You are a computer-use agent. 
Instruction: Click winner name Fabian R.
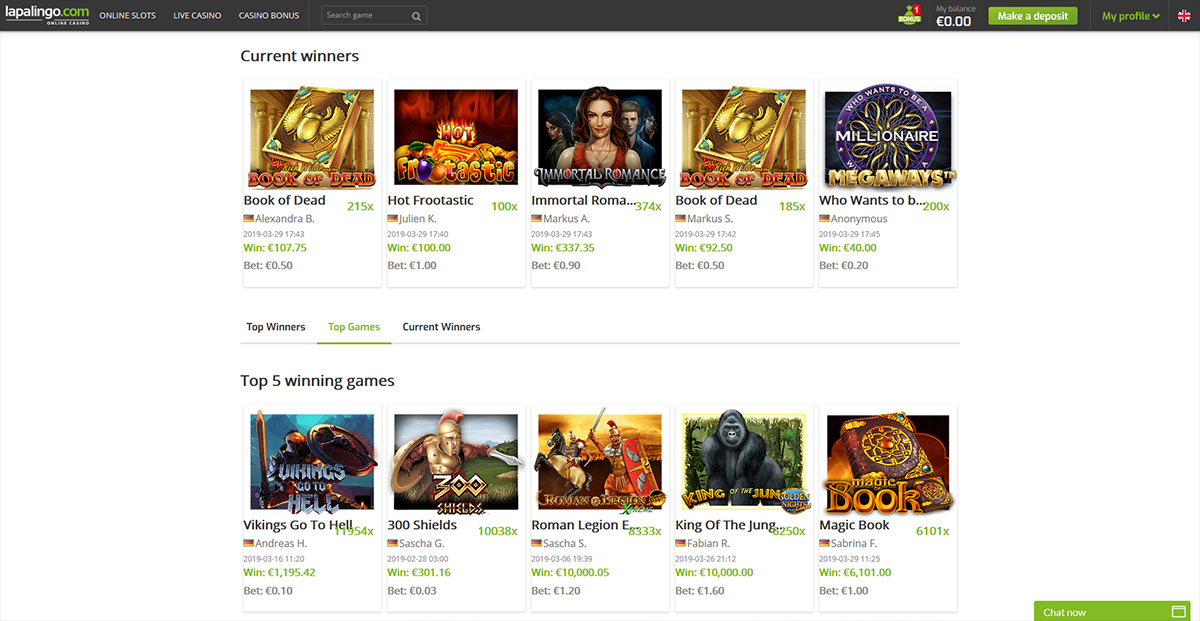[x=710, y=543]
